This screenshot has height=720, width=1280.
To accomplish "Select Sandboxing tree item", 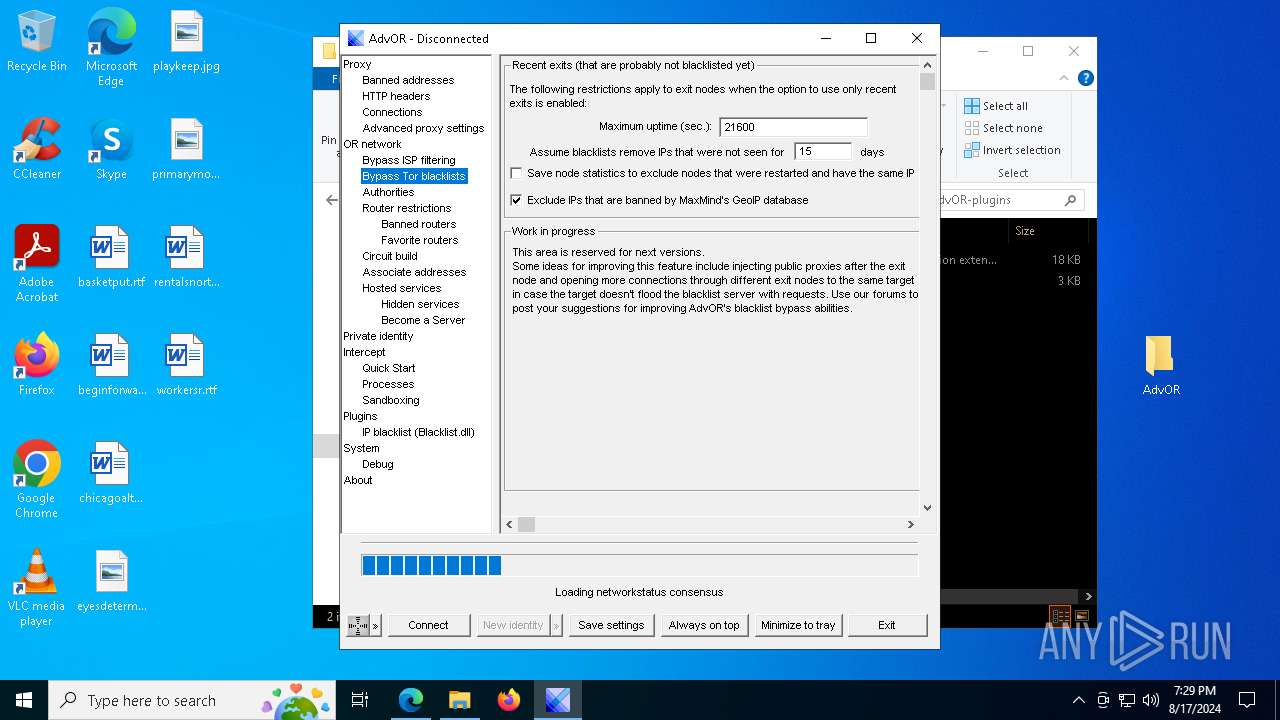I will pos(390,400).
